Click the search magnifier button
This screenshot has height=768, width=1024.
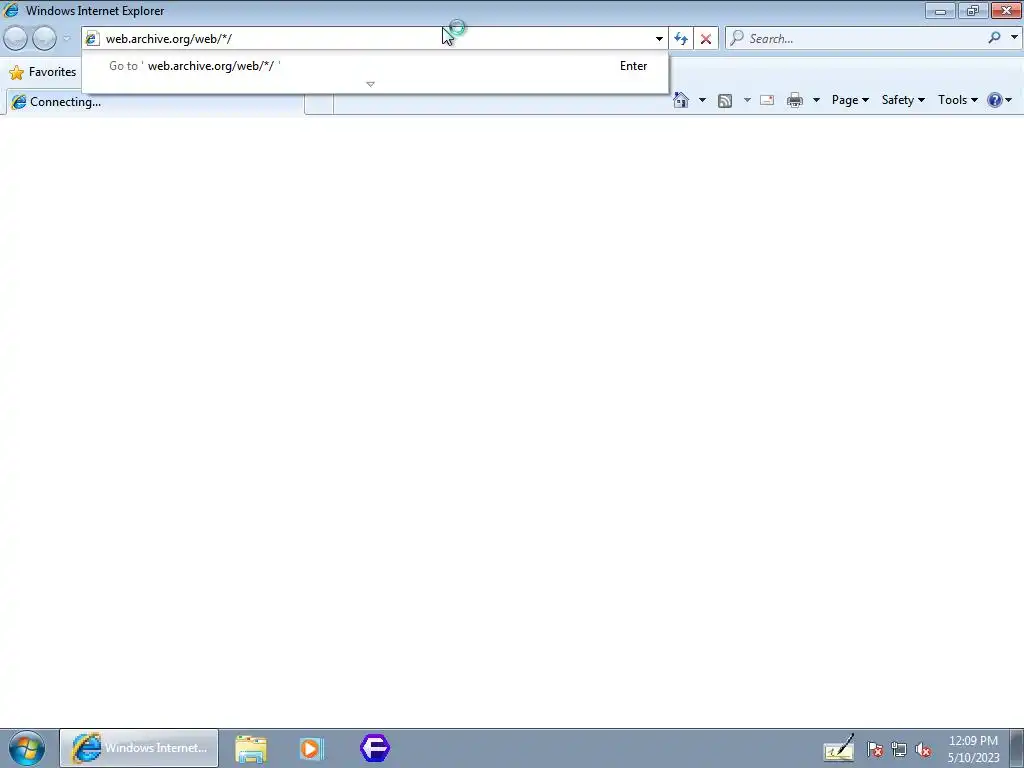click(x=995, y=38)
